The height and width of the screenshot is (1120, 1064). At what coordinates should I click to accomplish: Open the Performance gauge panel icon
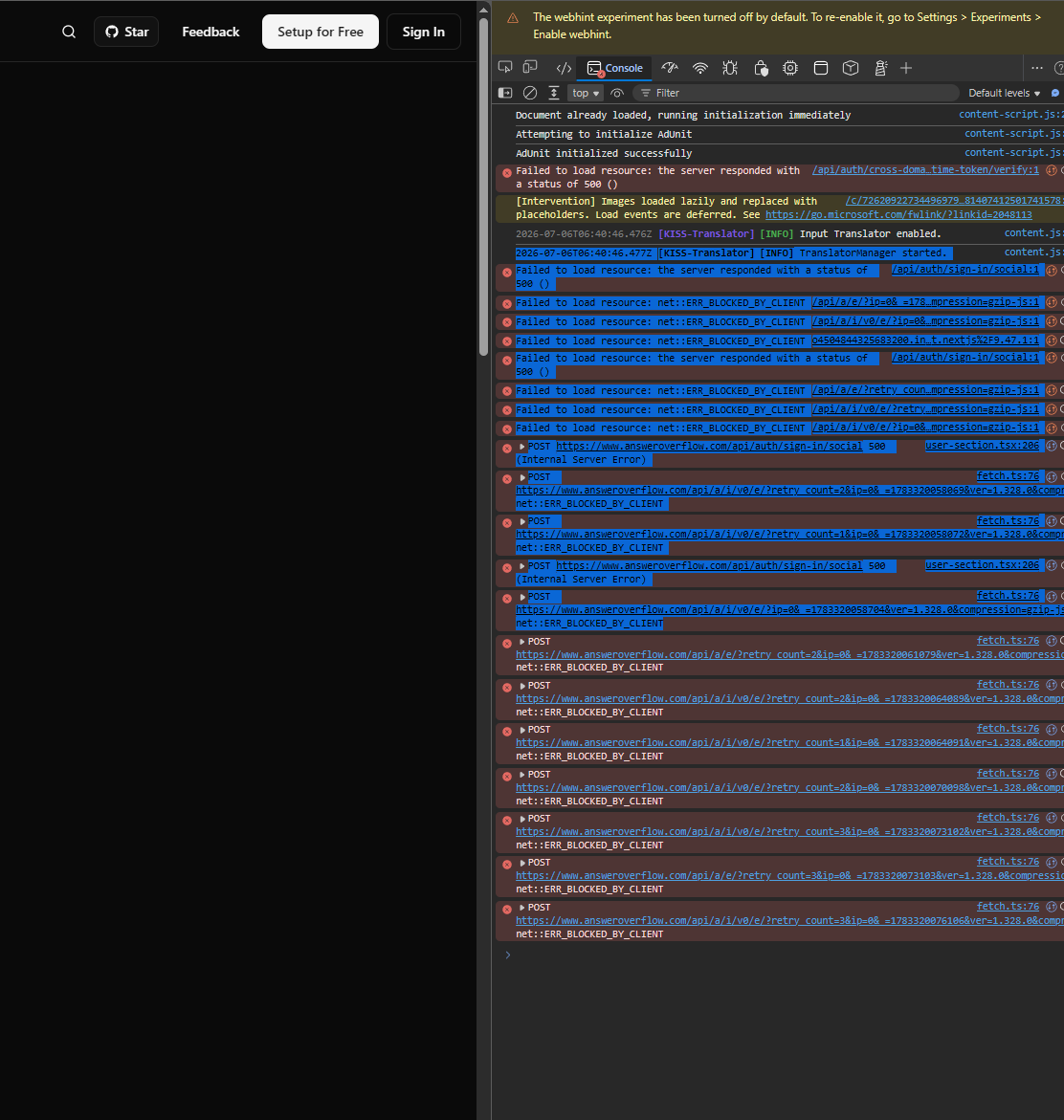coord(670,68)
